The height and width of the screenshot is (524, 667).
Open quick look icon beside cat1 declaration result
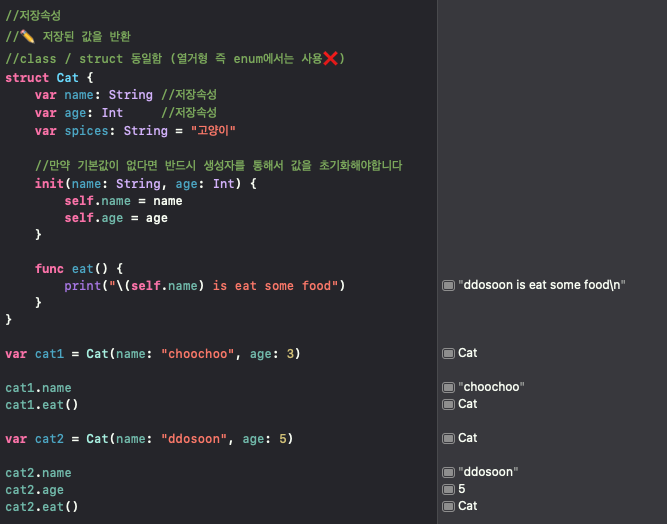[448, 353]
